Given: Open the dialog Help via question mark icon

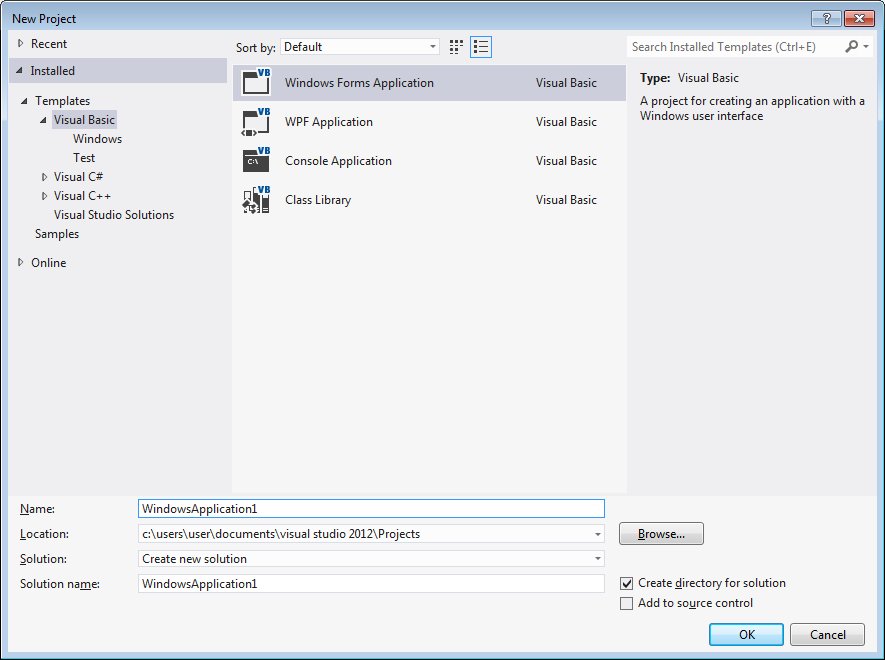Looking at the screenshot, I should [826, 18].
